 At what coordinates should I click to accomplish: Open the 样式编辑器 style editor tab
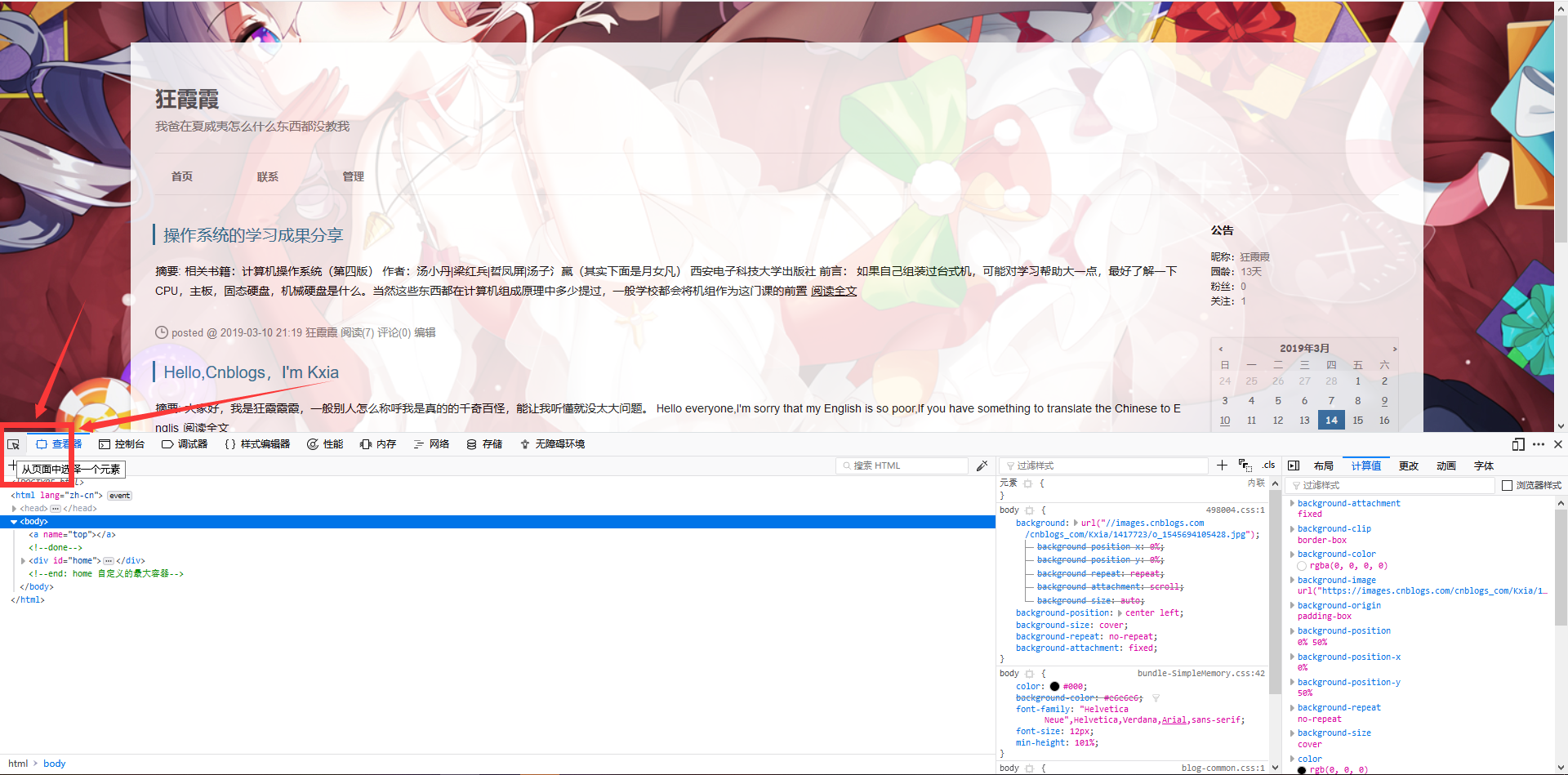point(257,444)
